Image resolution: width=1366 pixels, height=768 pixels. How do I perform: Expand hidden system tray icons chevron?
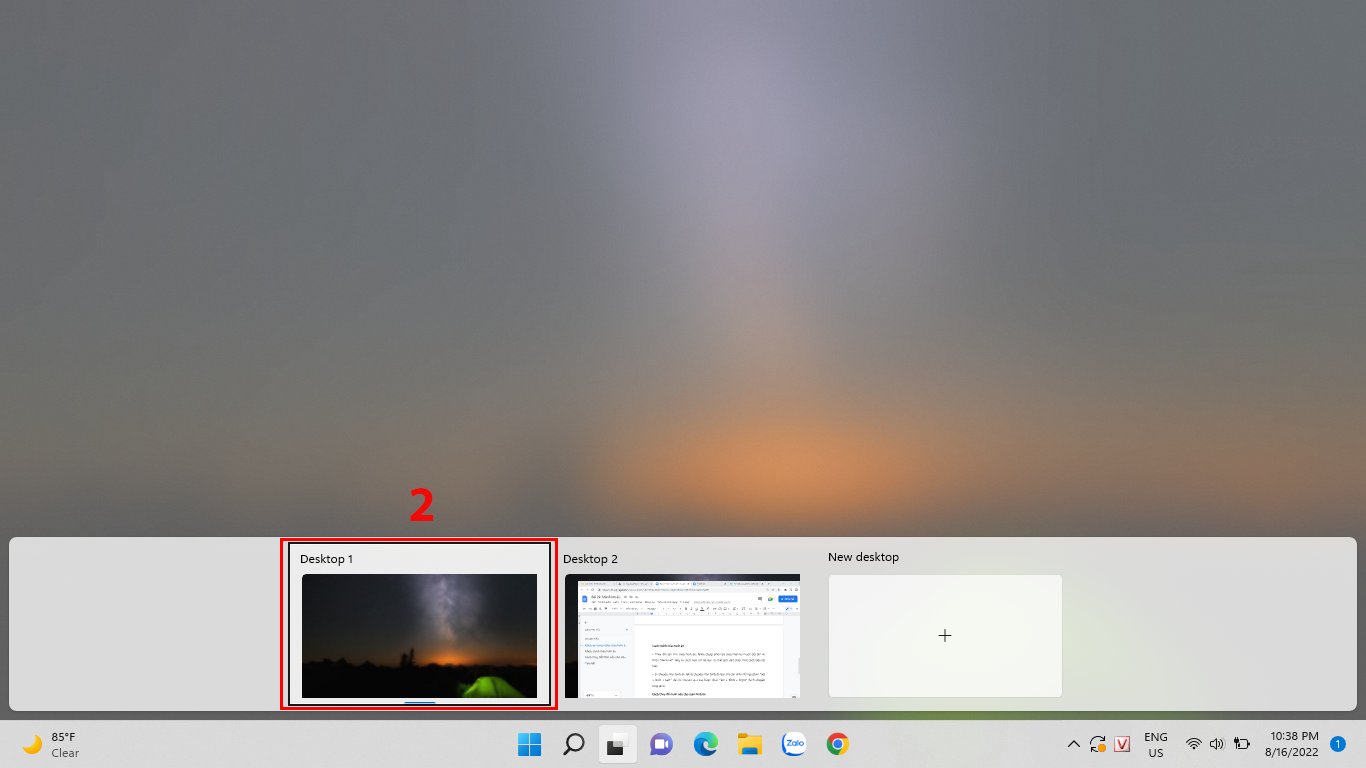(x=1073, y=744)
